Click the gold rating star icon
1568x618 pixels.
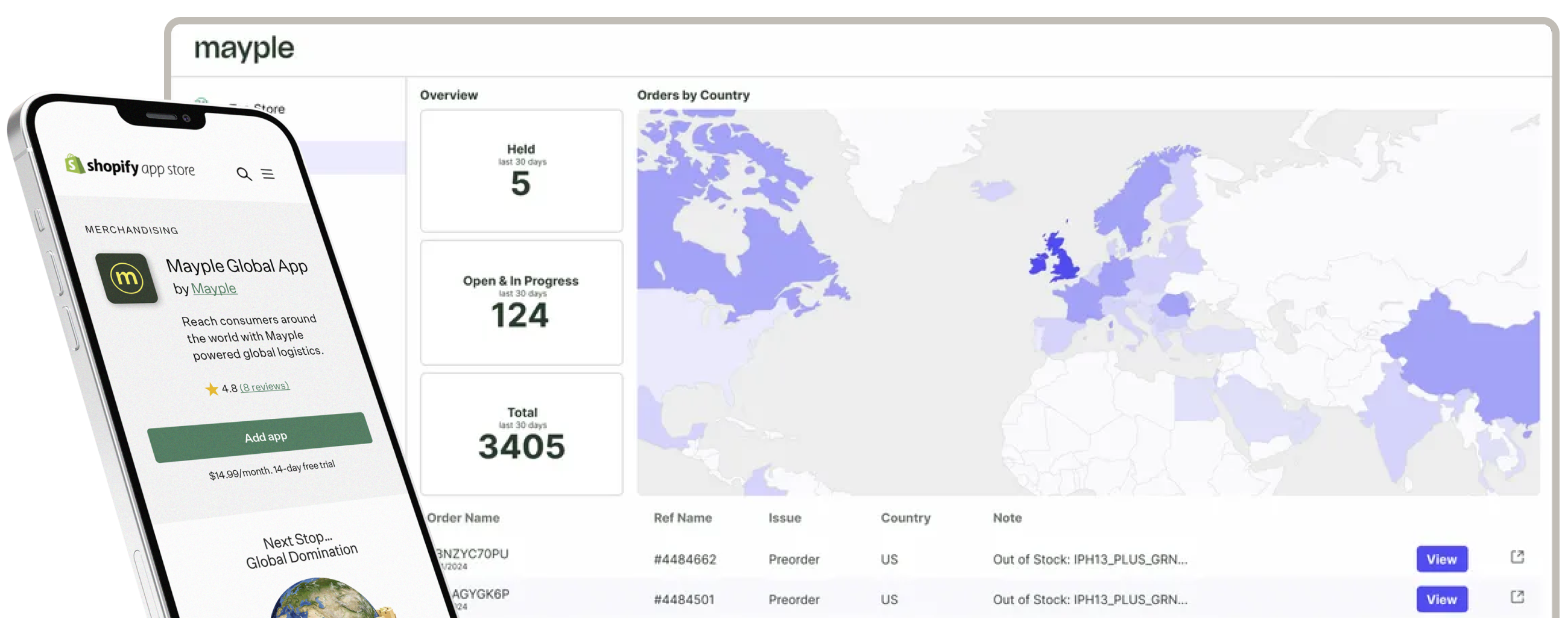point(212,389)
